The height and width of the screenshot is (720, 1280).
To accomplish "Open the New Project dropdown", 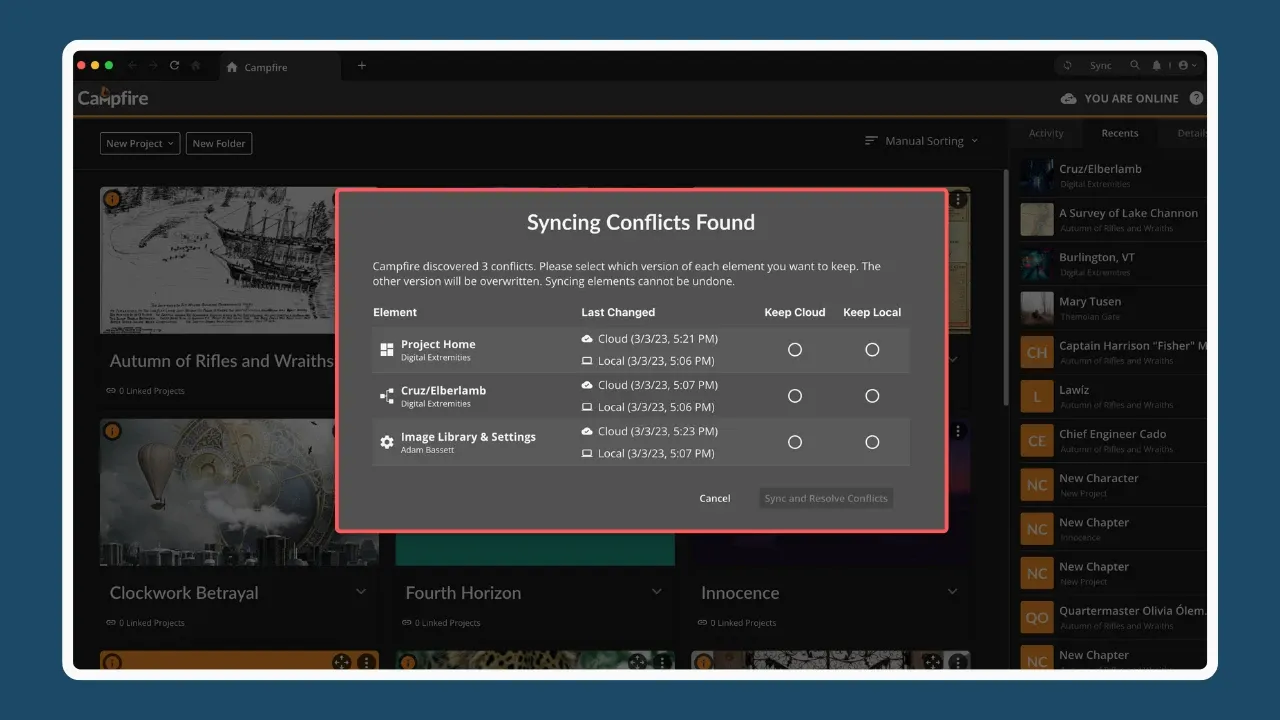I will 140,144.
